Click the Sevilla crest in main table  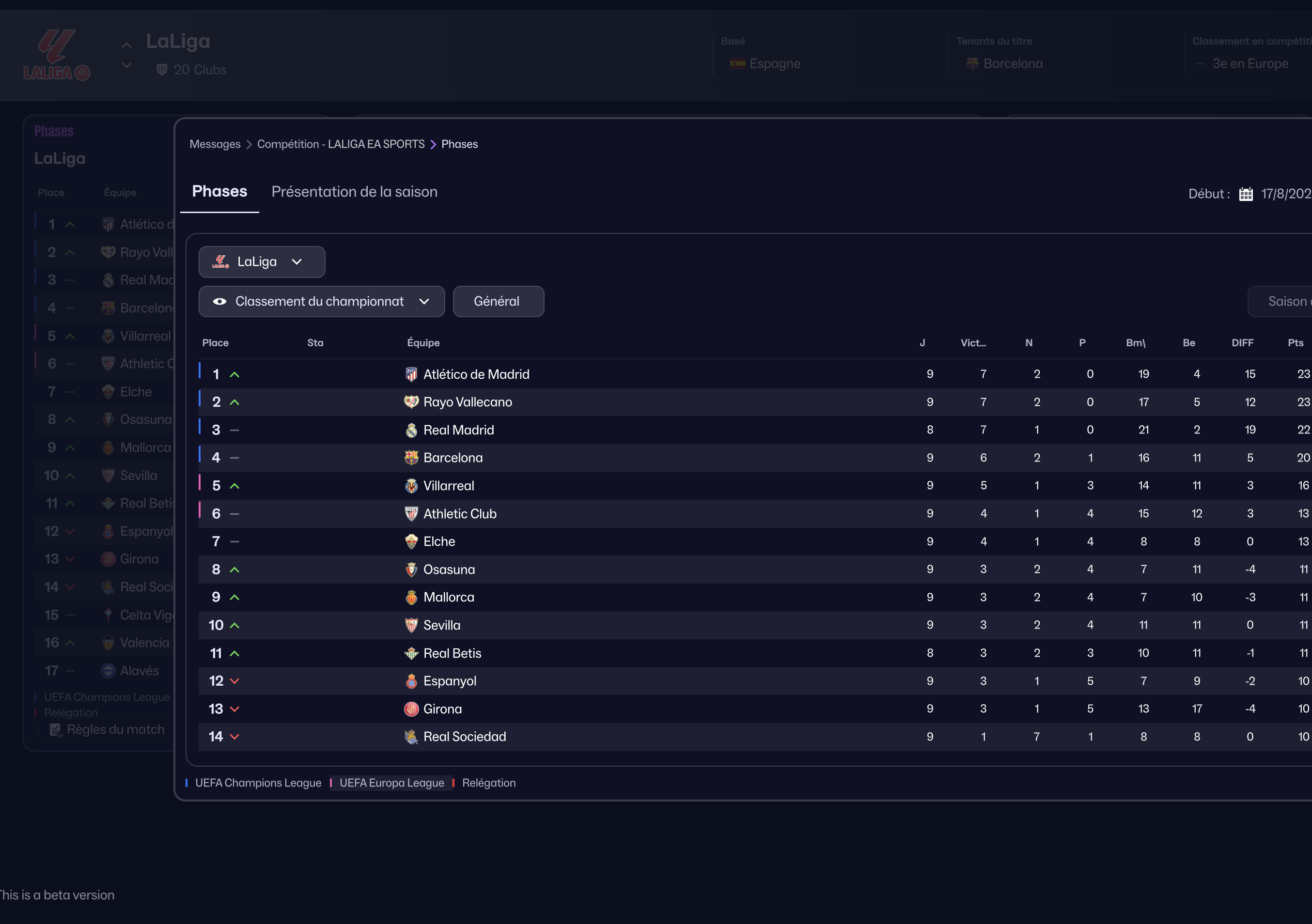tap(411, 625)
